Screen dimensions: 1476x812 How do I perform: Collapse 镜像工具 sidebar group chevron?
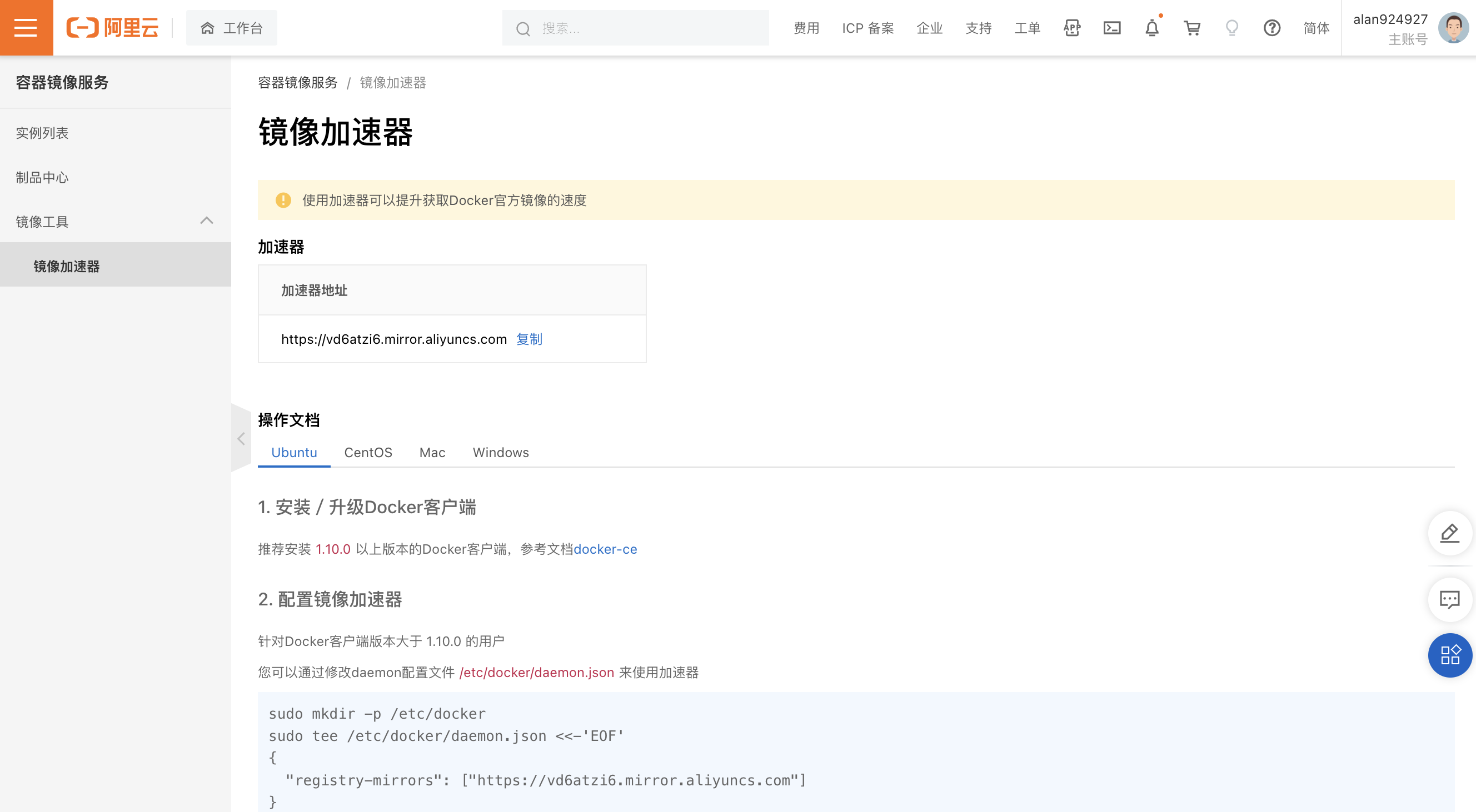coord(207,221)
